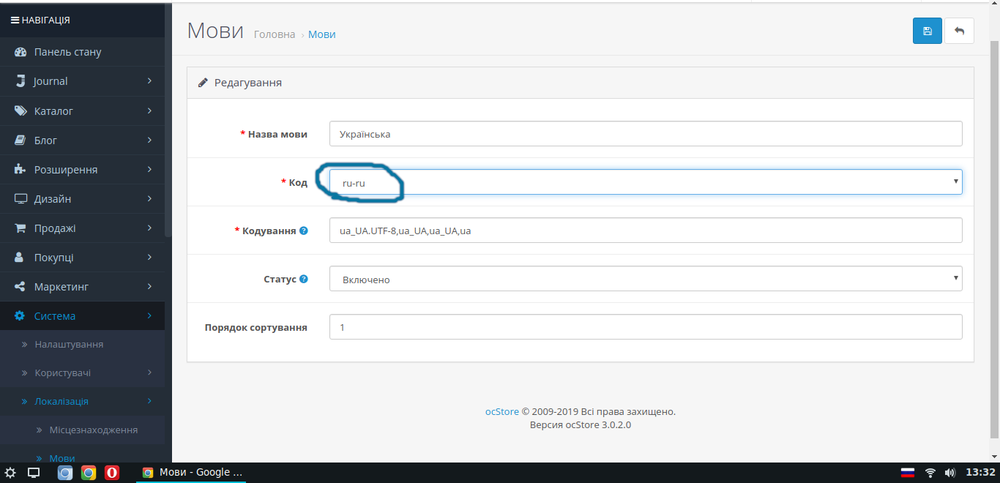Click into the Кодування field

(x=645, y=230)
